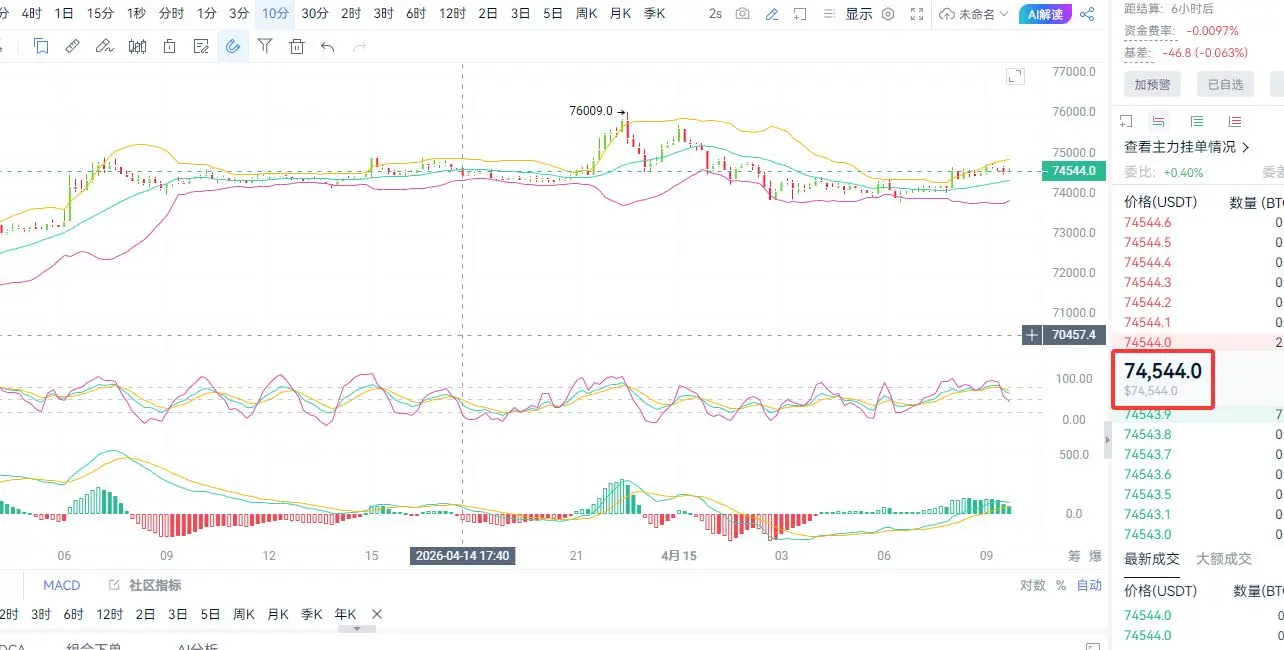Click 基差 label
This screenshot has width=1284, height=650.
coord(1137,53)
